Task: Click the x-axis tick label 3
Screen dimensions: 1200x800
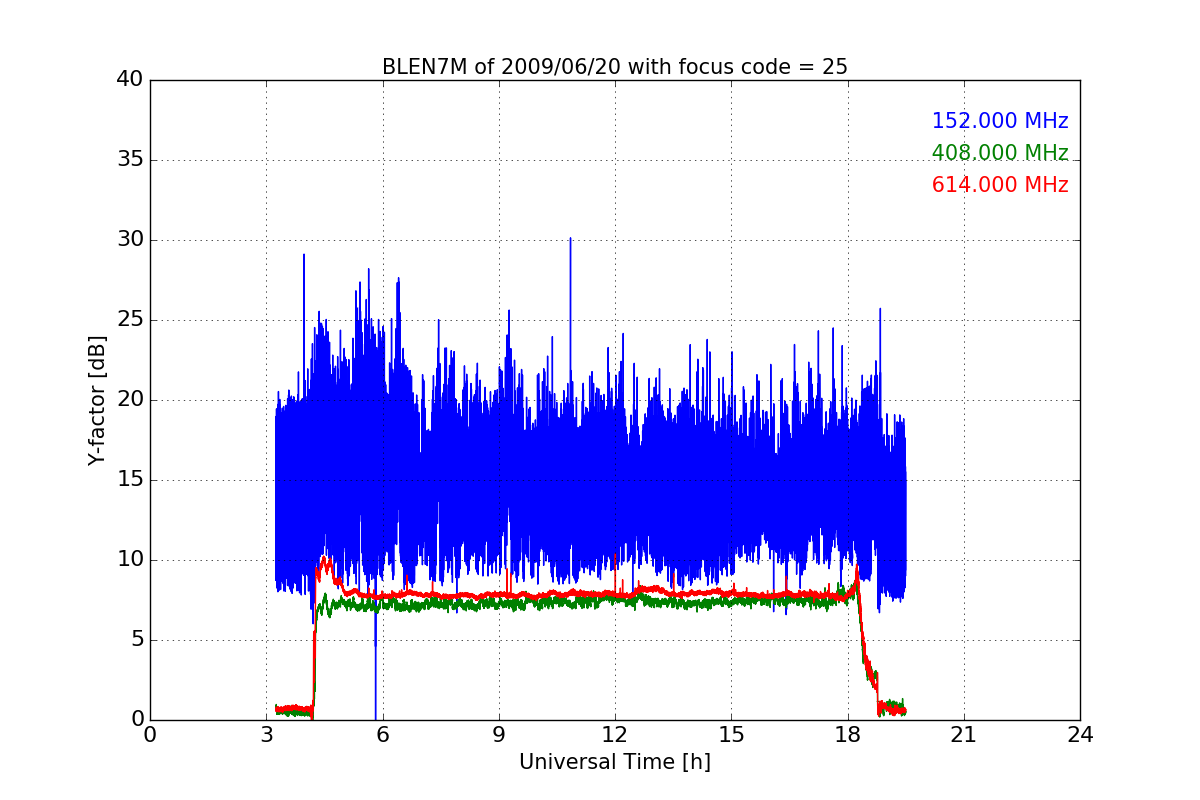Action: [267, 734]
